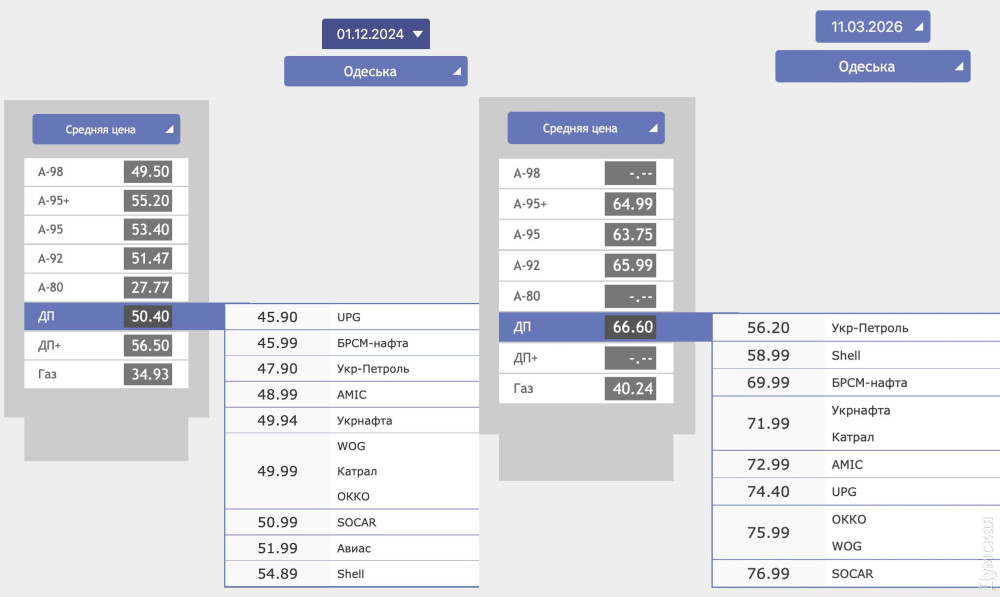This screenshot has width=1000, height=597.
Task: Select the A-80 row showing 27.77
Action: pos(98,288)
